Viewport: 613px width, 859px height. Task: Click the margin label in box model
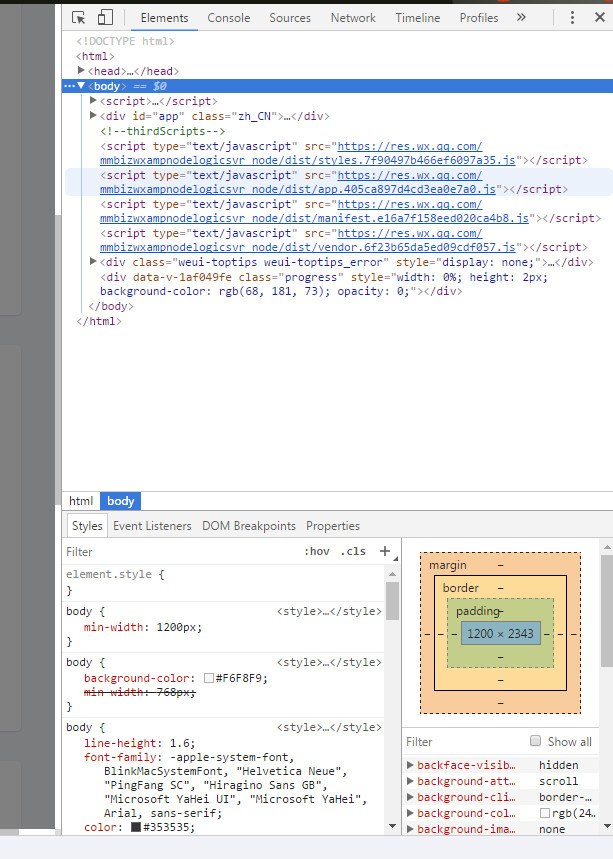[x=448, y=565]
